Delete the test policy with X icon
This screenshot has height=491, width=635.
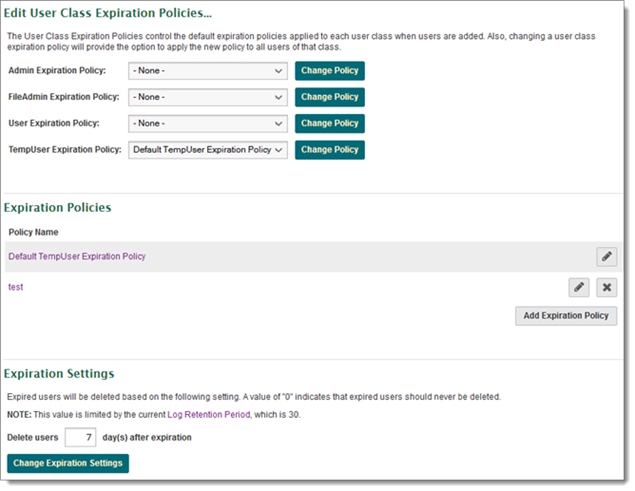[x=606, y=287]
